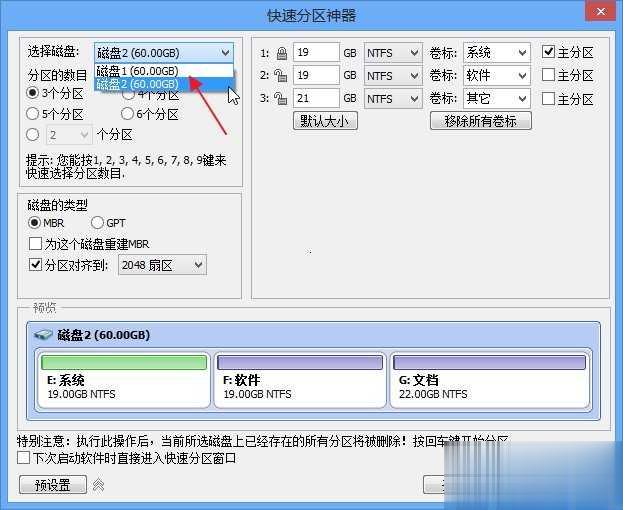Open the 2048 扇区 alignment dropdown
Viewport: 623px width, 510px height.
163,265
